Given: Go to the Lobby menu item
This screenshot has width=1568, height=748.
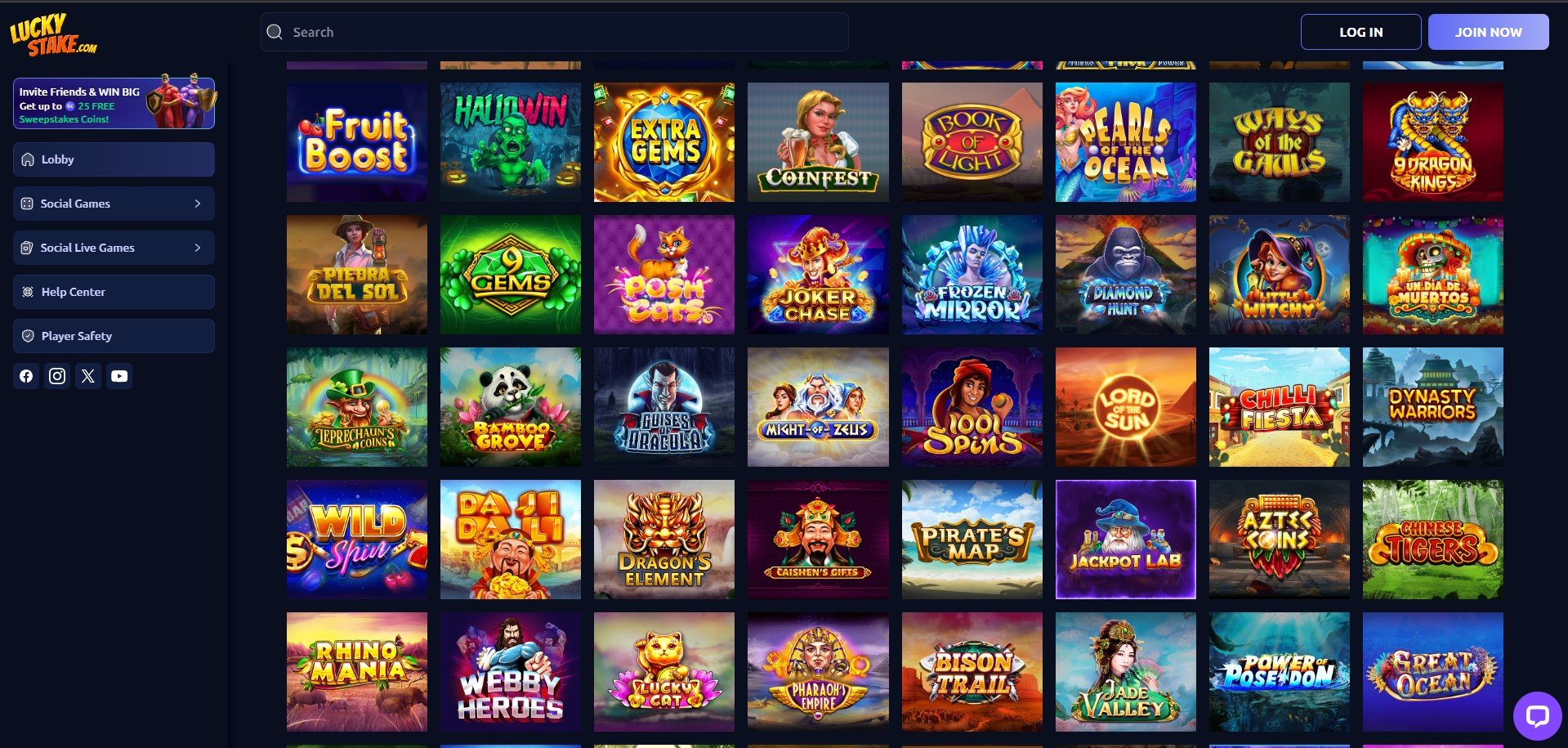Looking at the screenshot, I should coord(114,159).
